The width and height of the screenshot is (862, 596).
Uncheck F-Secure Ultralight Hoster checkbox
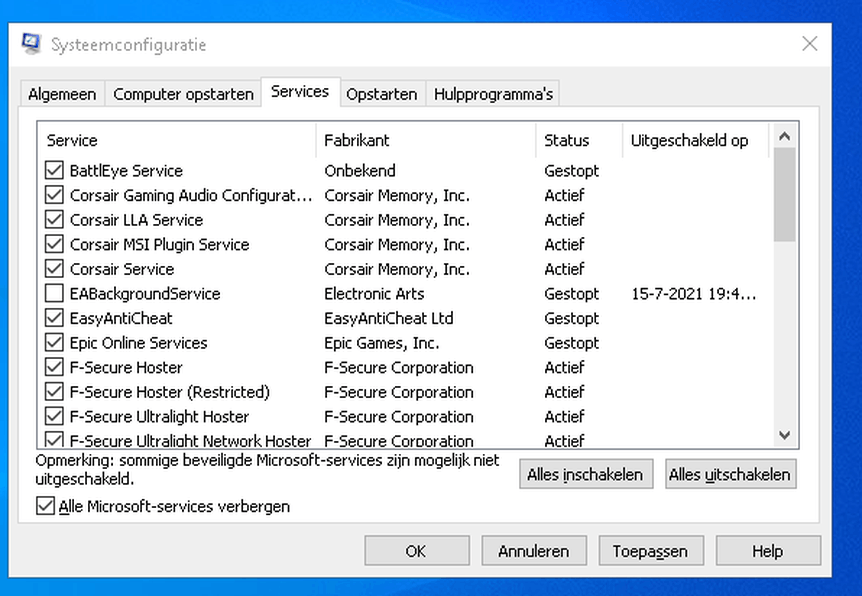coord(54,416)
